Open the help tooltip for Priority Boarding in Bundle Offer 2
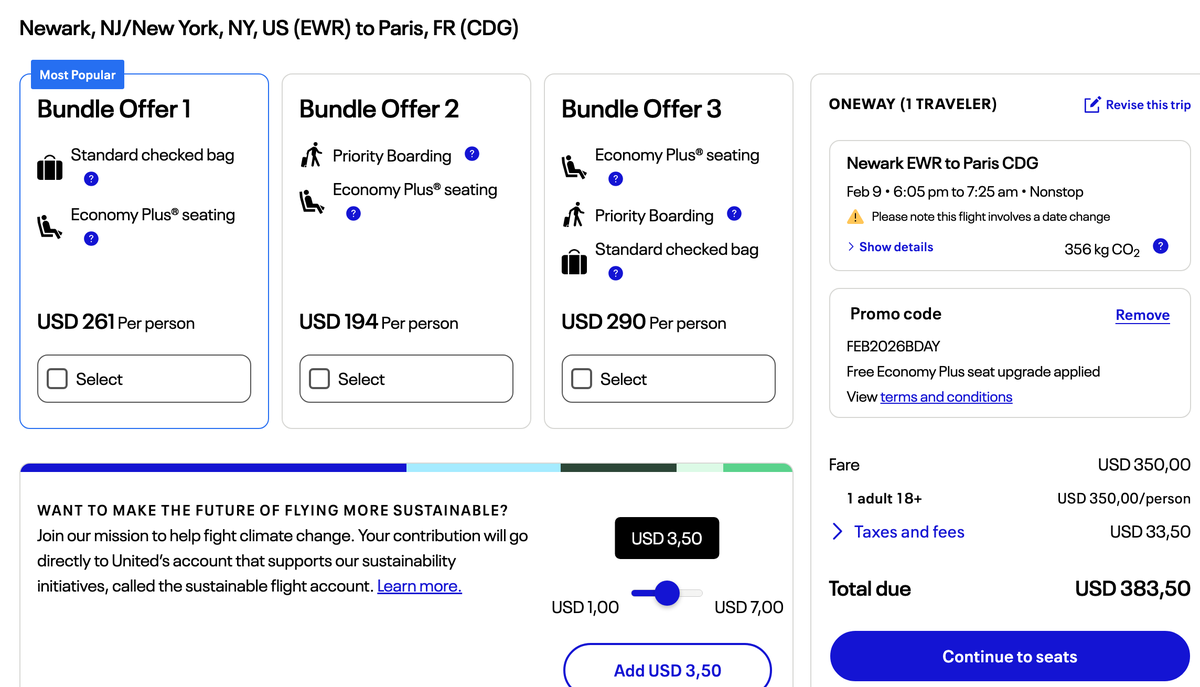This screenshot has width=1200, height=687. coord(471,154)
